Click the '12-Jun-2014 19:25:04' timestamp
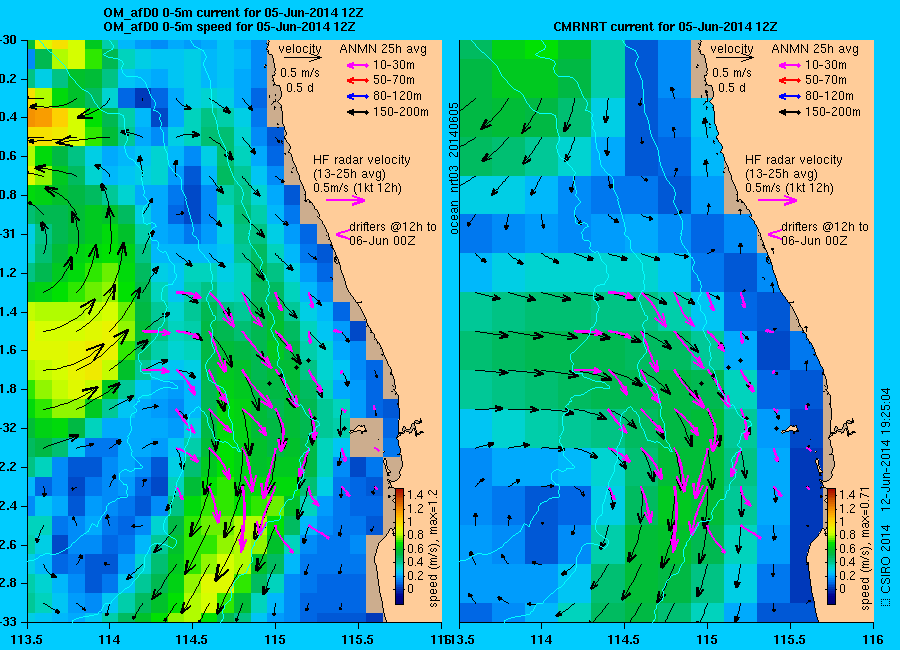Viewport: 900px width, 650px height. pos(886,450)
